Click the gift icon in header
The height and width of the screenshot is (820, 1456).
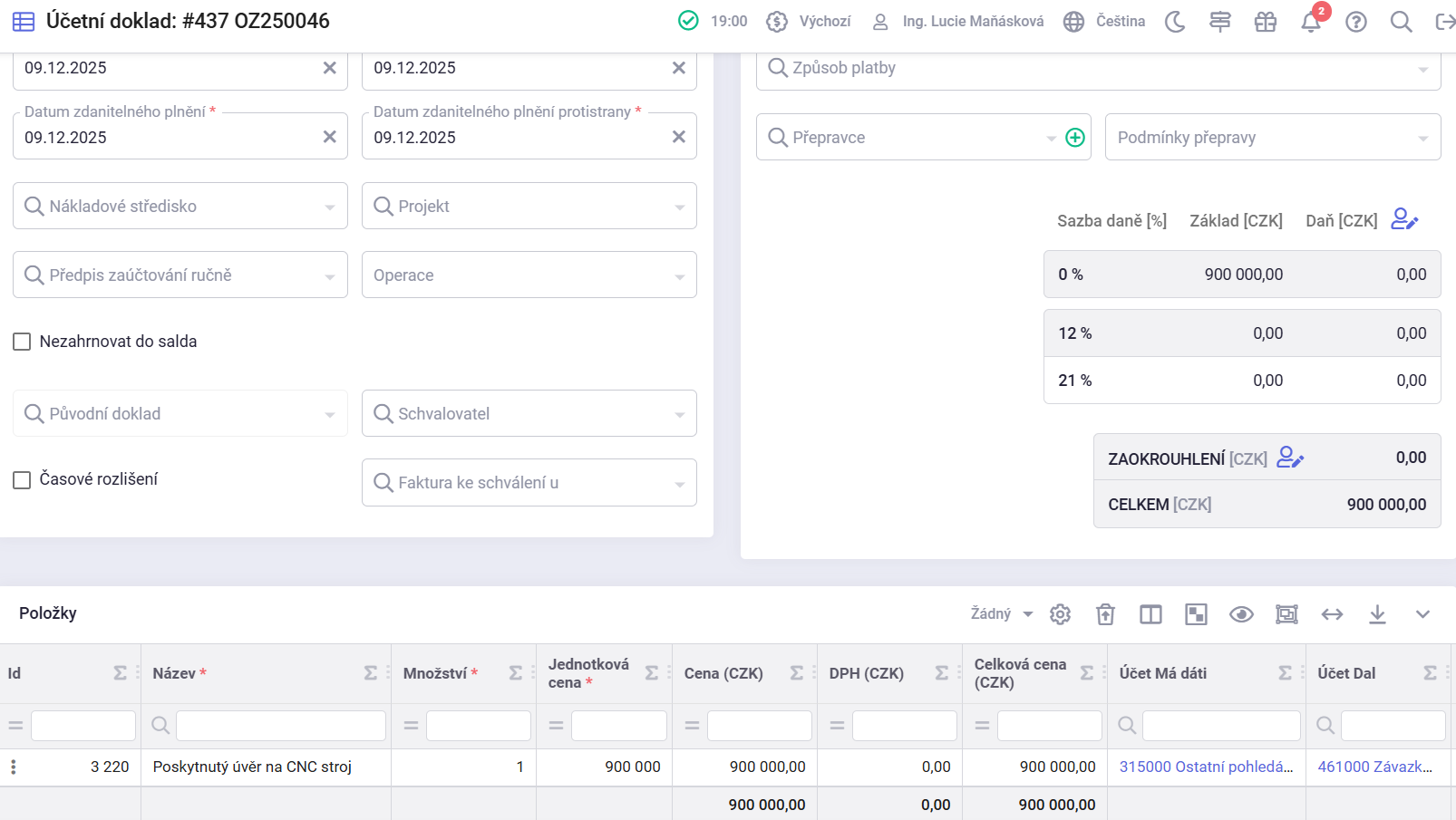pyautogui.click(x=1266, y=22)
